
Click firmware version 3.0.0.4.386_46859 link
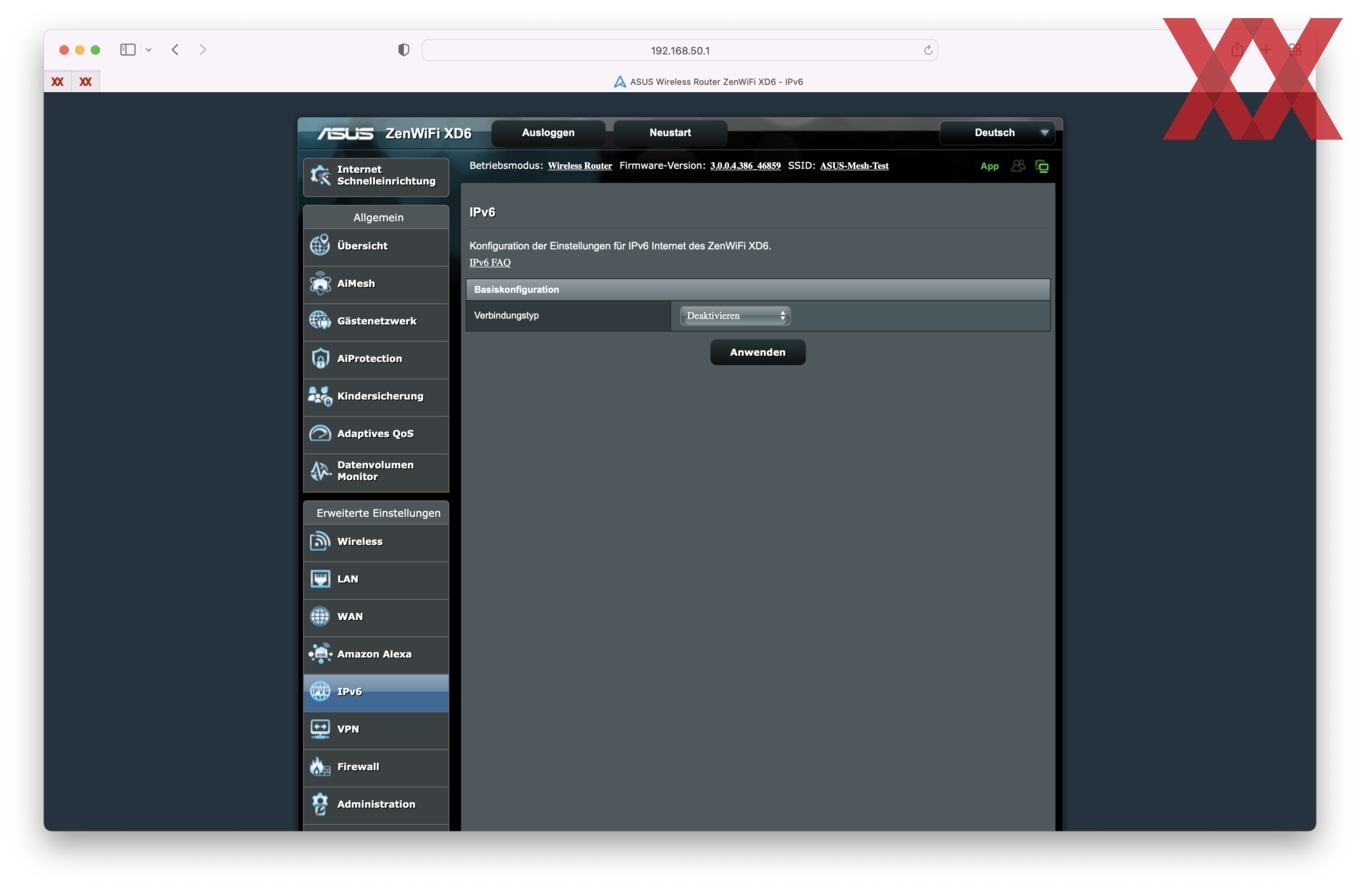click(745, 166)
